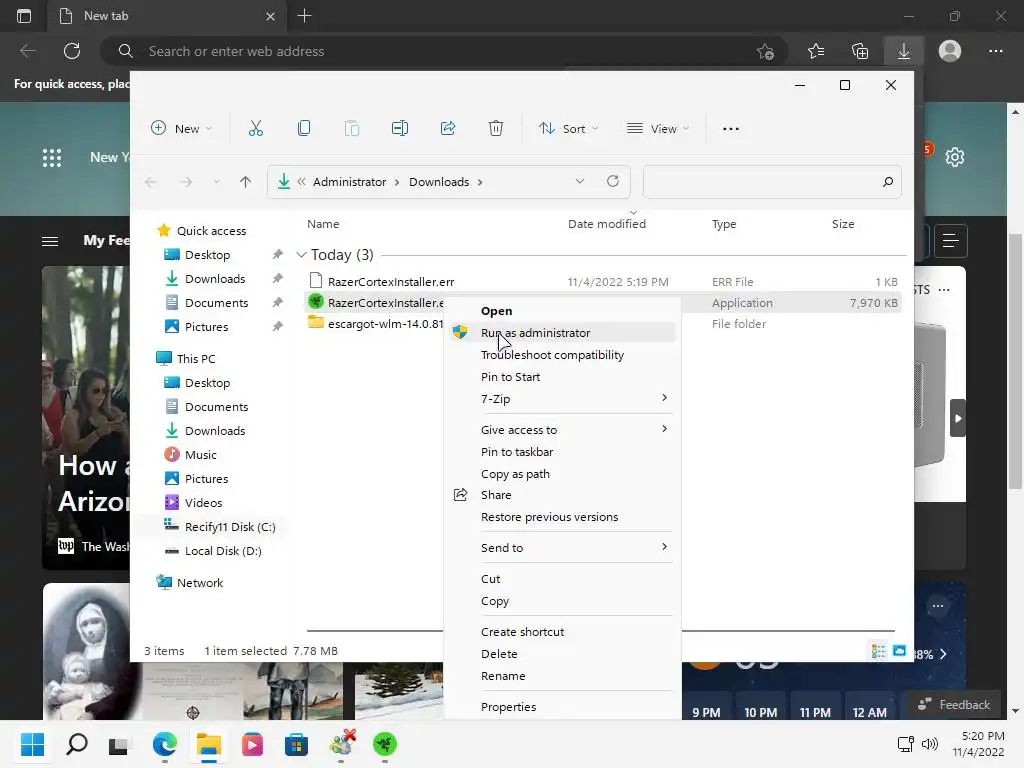Click the Delete trash icon in Explorer toolbar

click(x=496, y=129)
